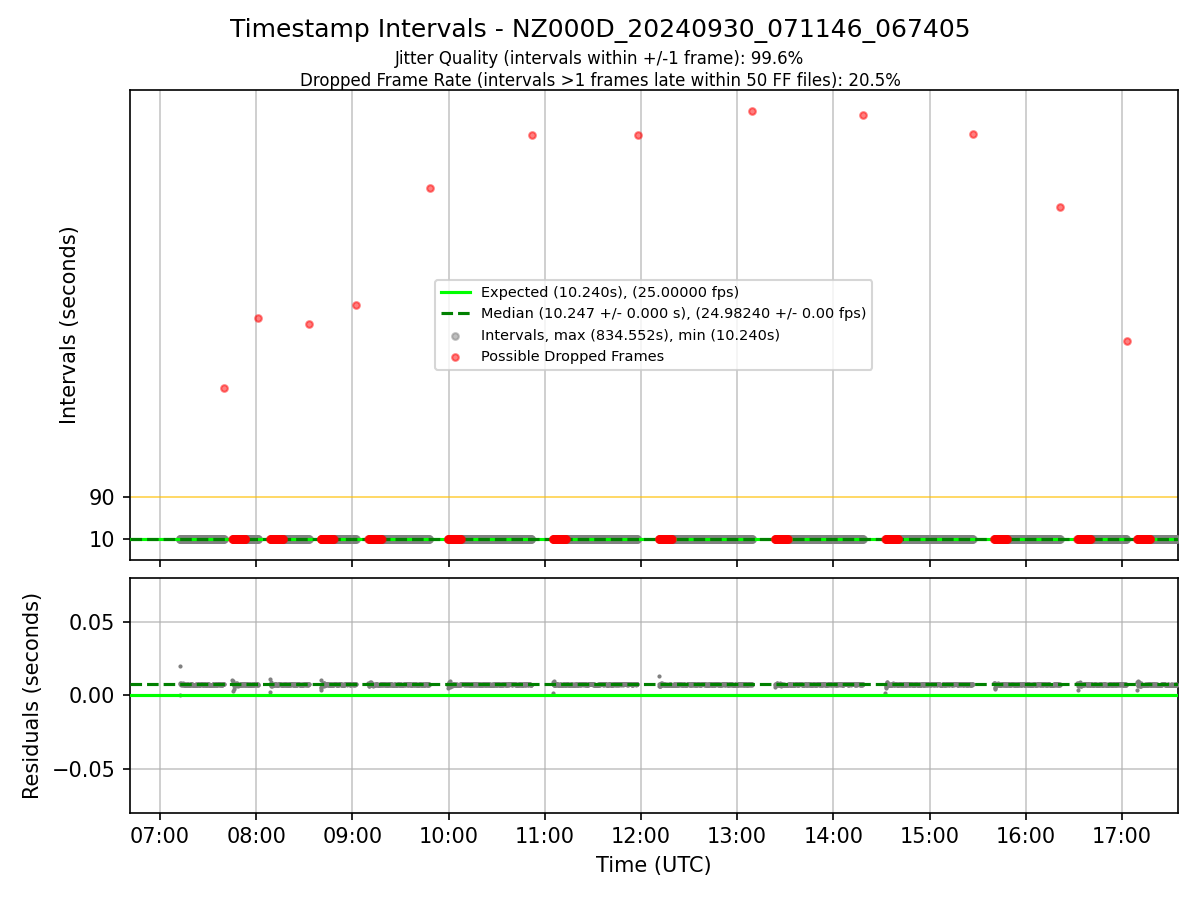
Task: Click the red dropped-frame point just after 17:00
Action: 1127,341
